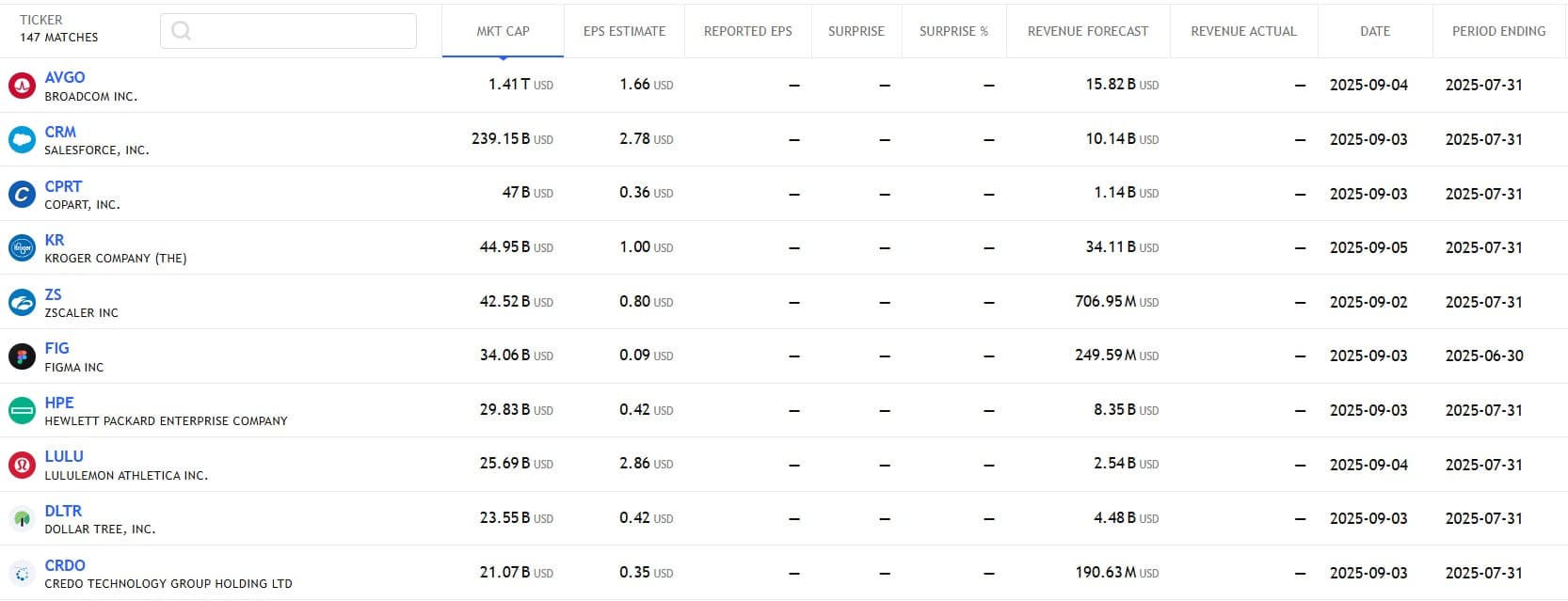Click the BROADCOM INC. company name

91,97
